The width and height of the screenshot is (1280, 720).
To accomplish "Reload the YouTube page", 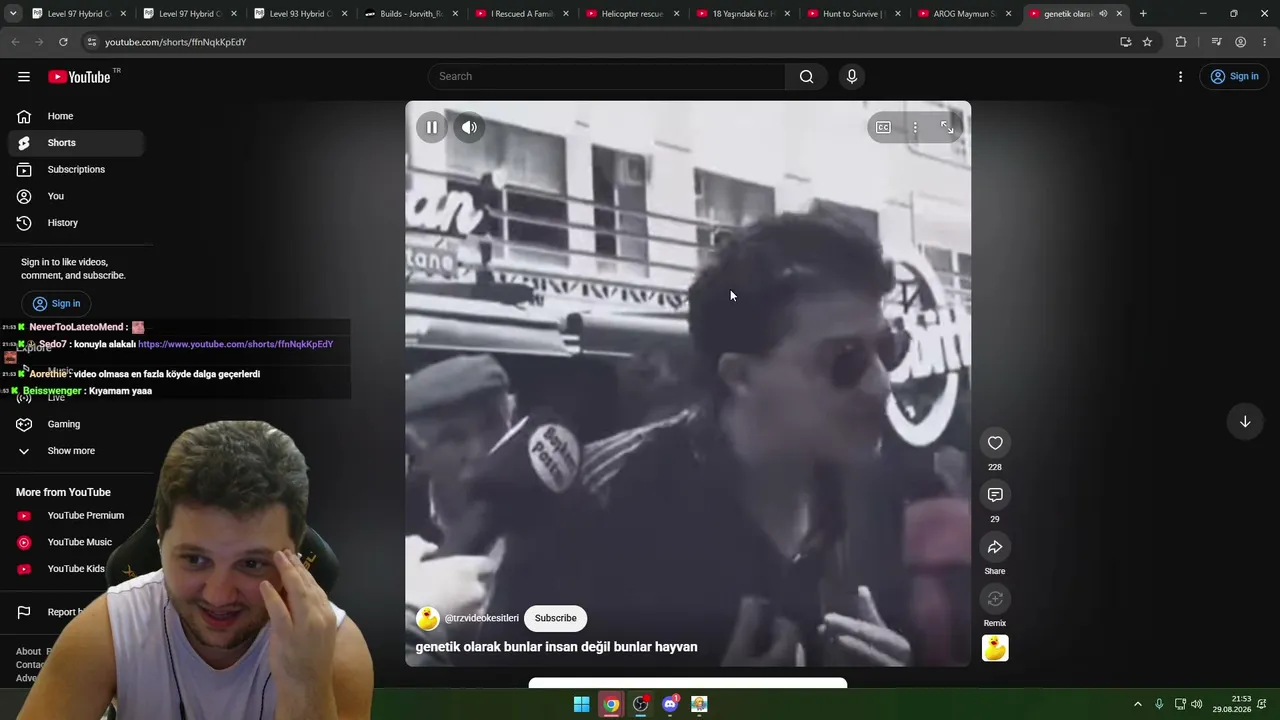I will coord(63,42).
